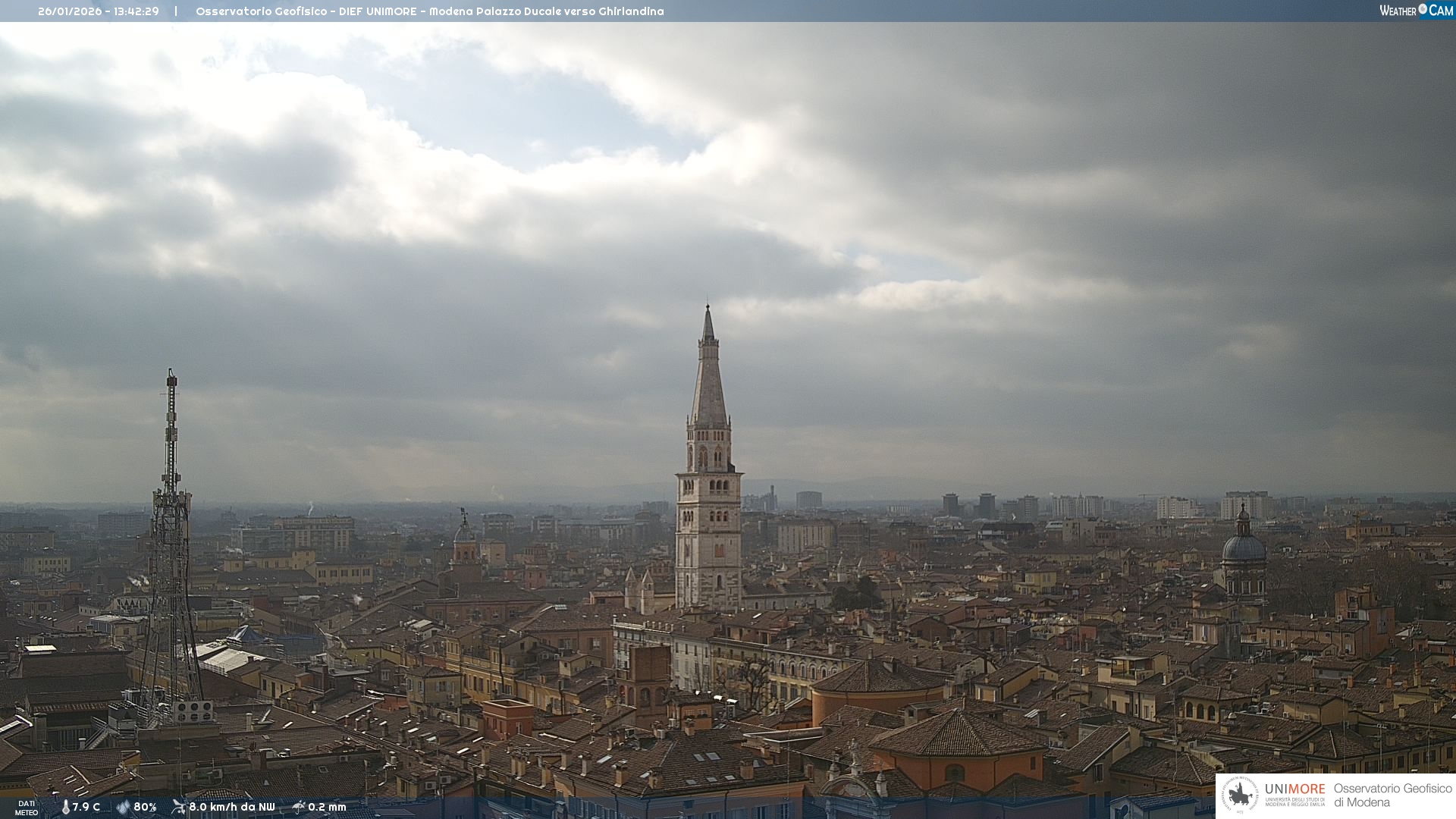Click the DATI METEO label
The width and height of the screenshot is (1456, 819).
(x=27, y=808)
